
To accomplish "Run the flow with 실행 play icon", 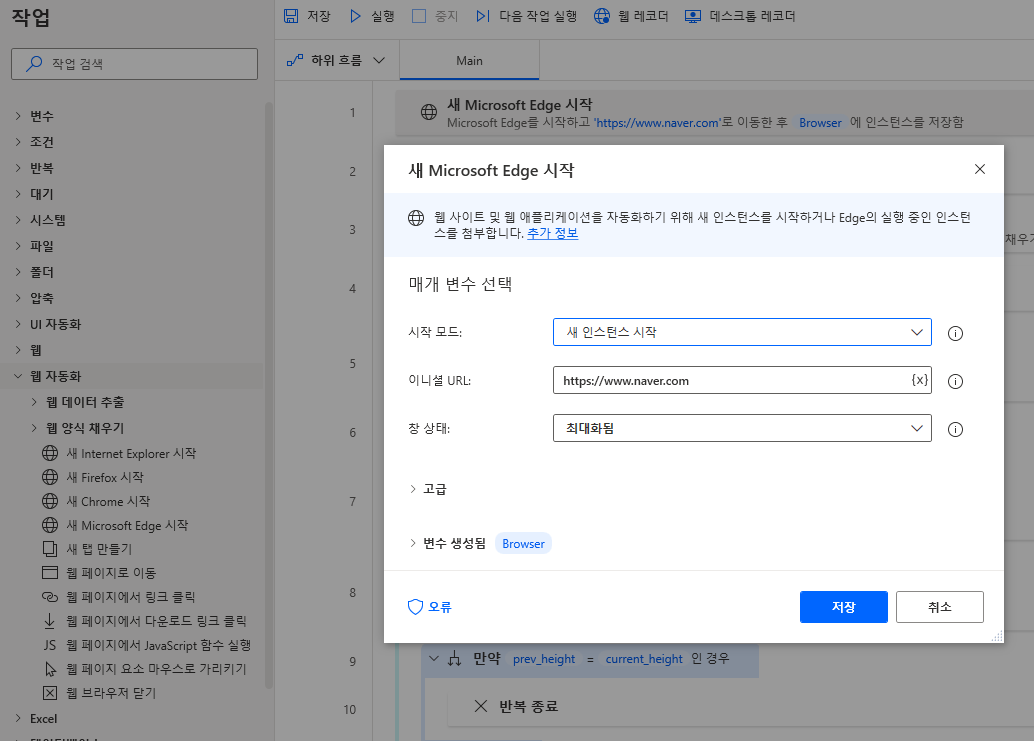I will 355,16.
